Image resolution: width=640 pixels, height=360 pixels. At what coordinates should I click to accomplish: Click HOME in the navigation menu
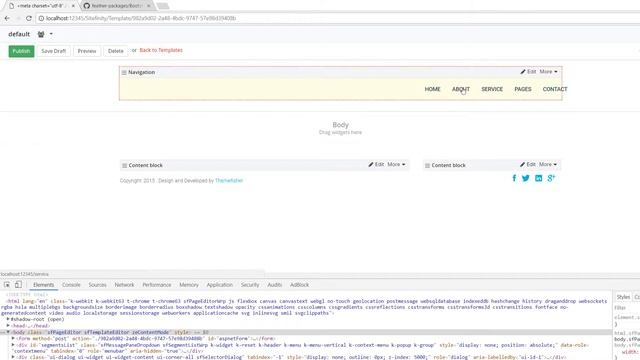[x=432, y=89]
